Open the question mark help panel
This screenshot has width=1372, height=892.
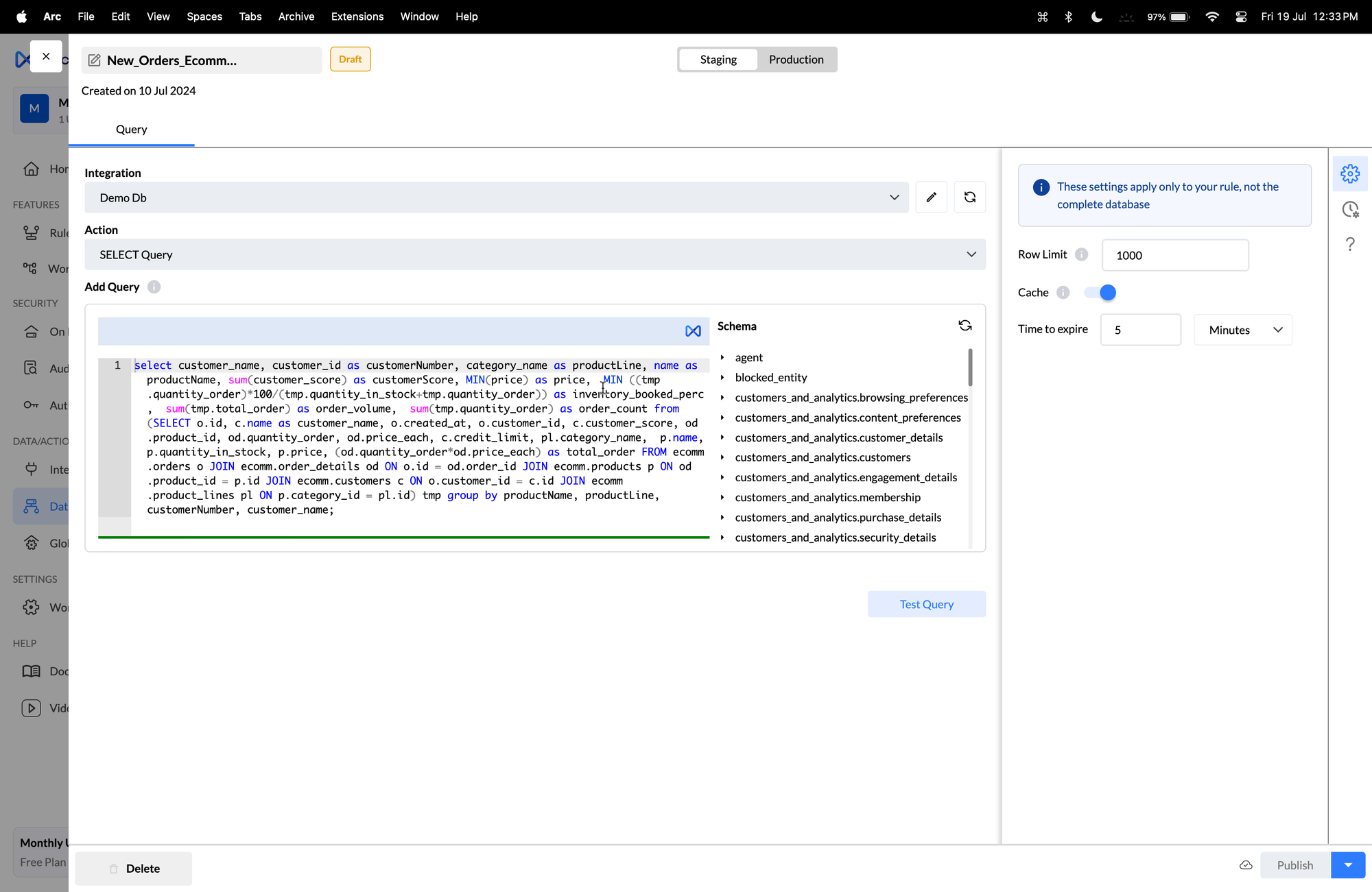click(x=1349, y=245)
